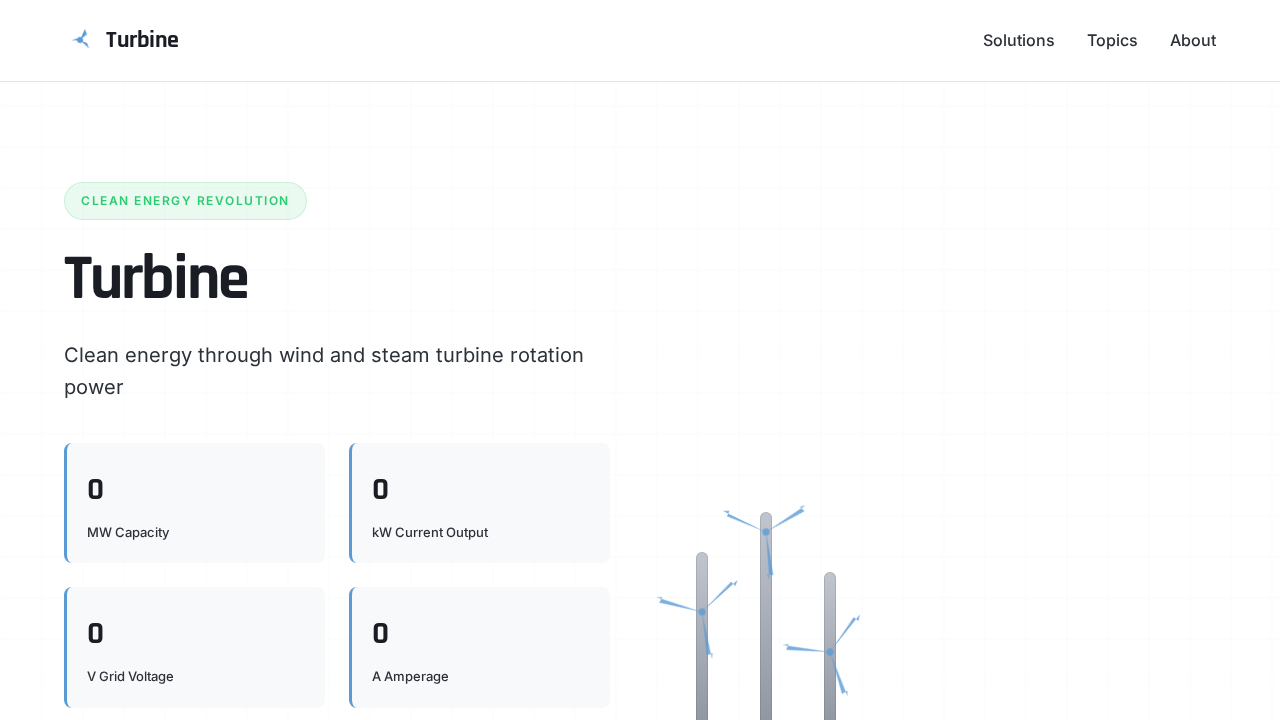Click the leftmost wind turbine's rotor hub
Image resolution: width=1280 pixels, height=720 pixels.
702,611
